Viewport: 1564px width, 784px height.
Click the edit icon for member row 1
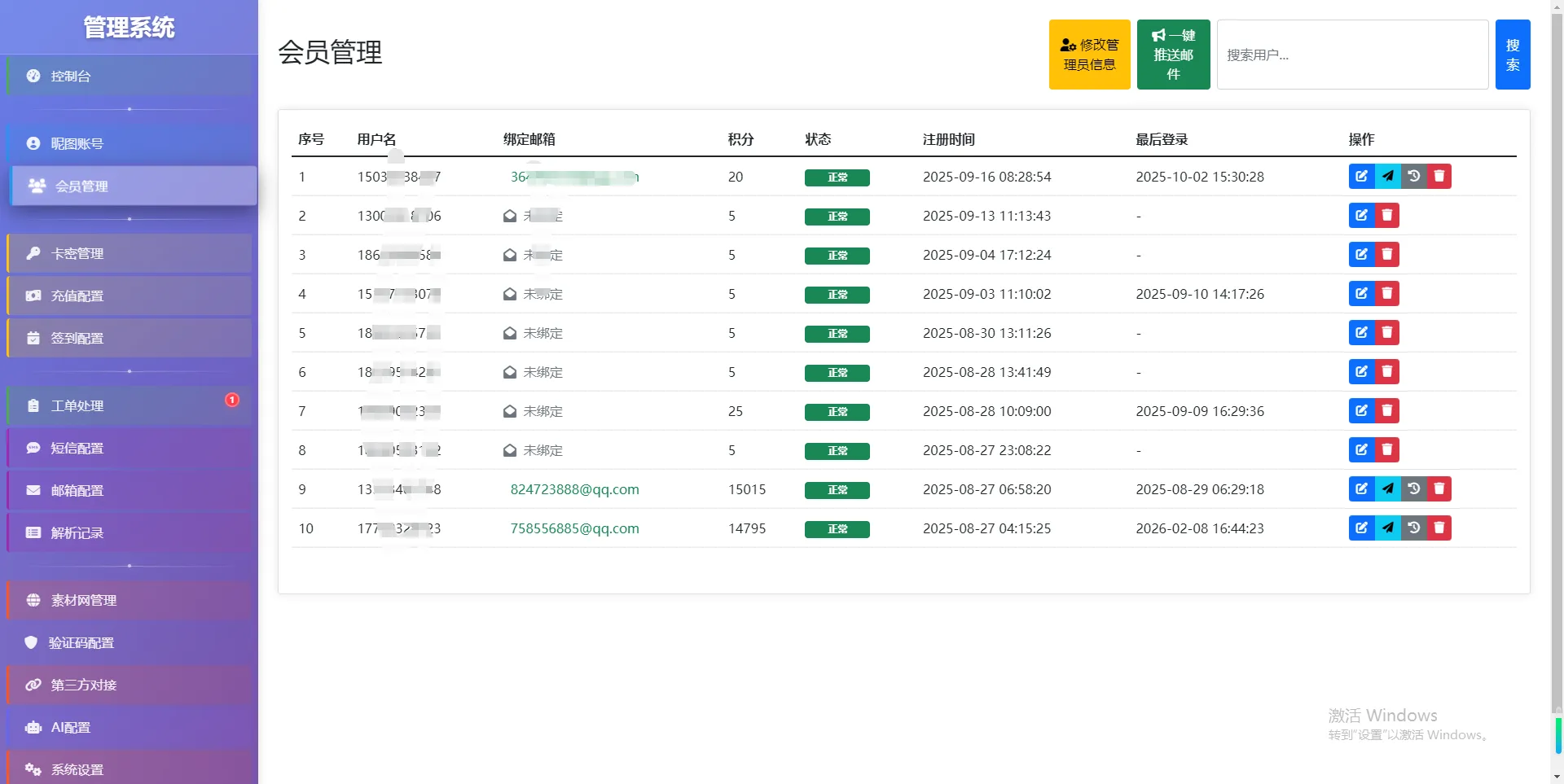(1361, 177)
